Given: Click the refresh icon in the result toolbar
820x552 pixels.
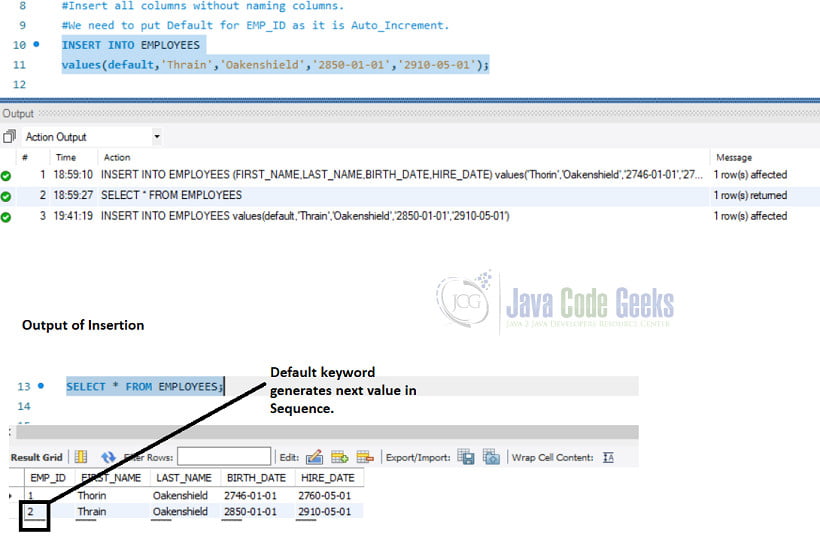Looking at the screenshot, I should click(108, 457).
